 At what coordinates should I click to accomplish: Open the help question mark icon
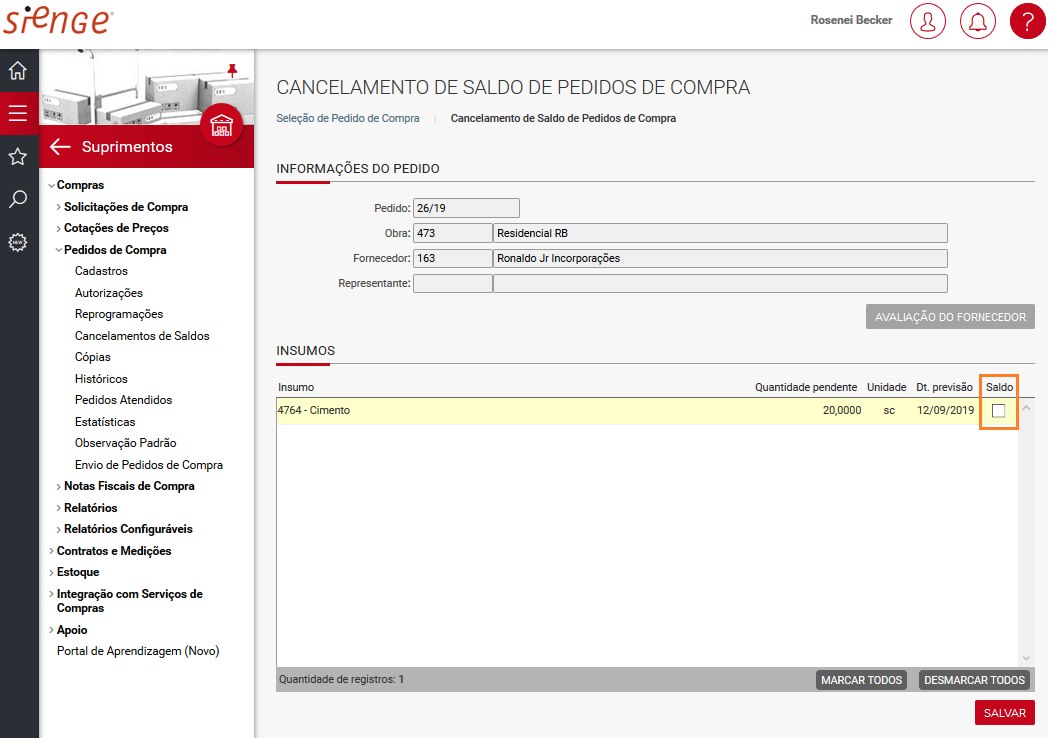(x=1028, y=21)
